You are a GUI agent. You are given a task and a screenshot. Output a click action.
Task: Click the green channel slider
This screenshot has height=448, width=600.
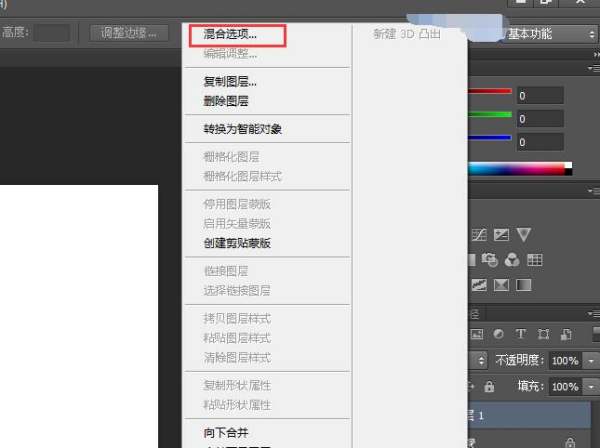click(x=490, y=114)
